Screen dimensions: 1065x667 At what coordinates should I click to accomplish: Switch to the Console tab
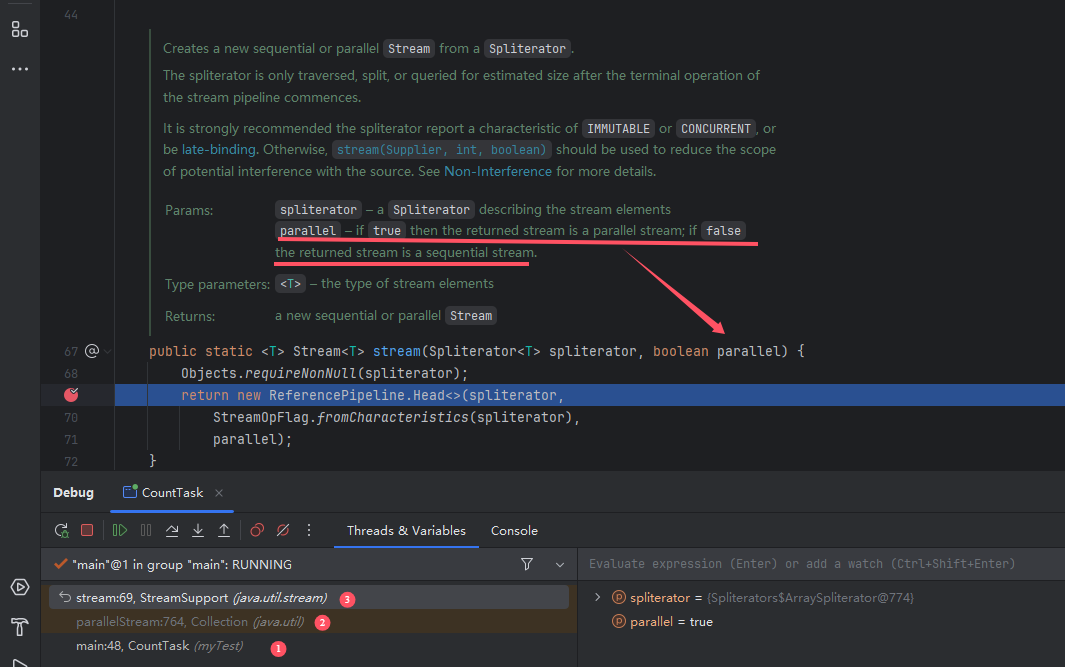click(x=514, y=531)
